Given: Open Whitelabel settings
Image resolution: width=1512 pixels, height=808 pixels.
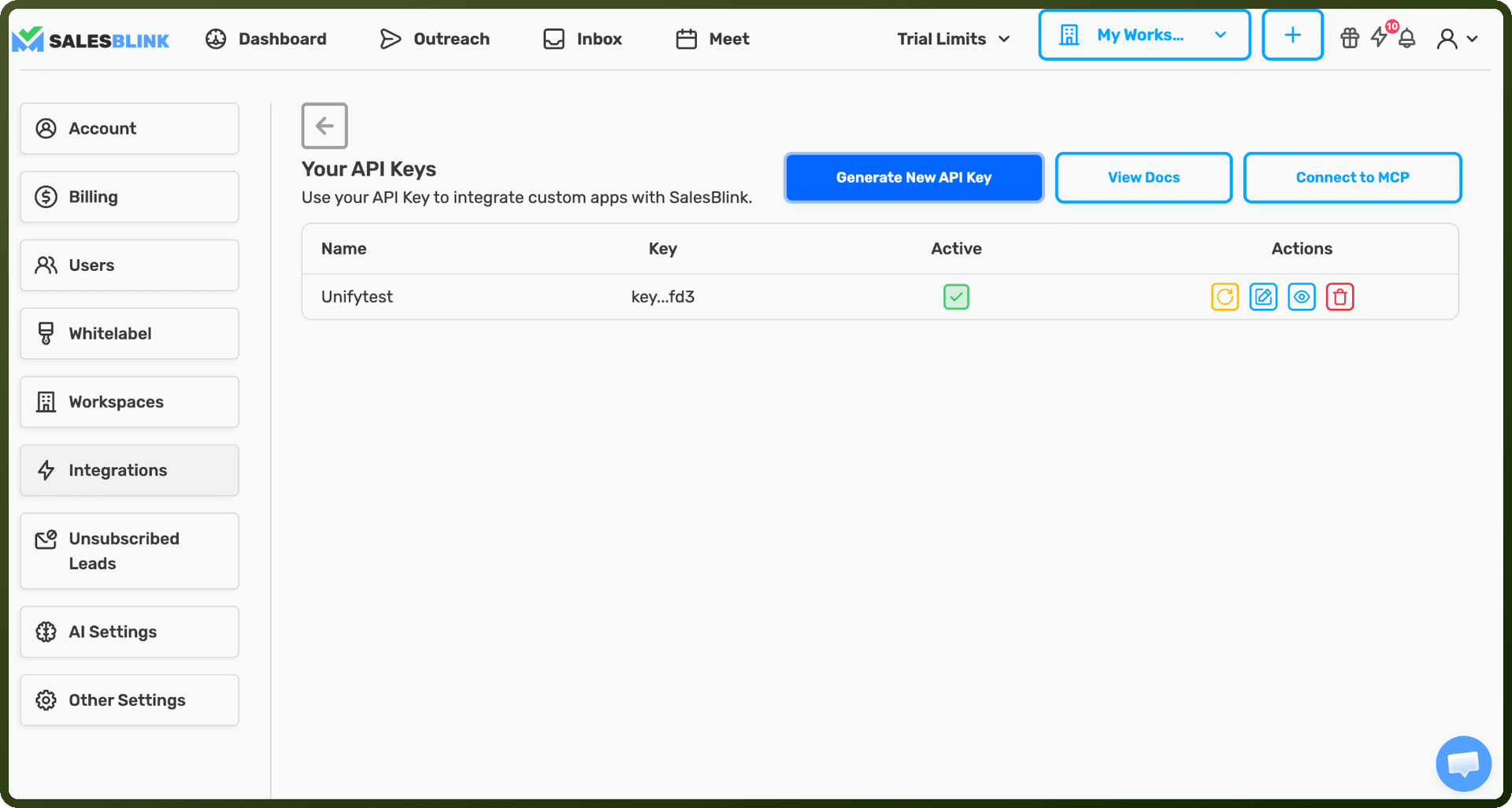Looking at the screenshot, I should coord(130,334).
